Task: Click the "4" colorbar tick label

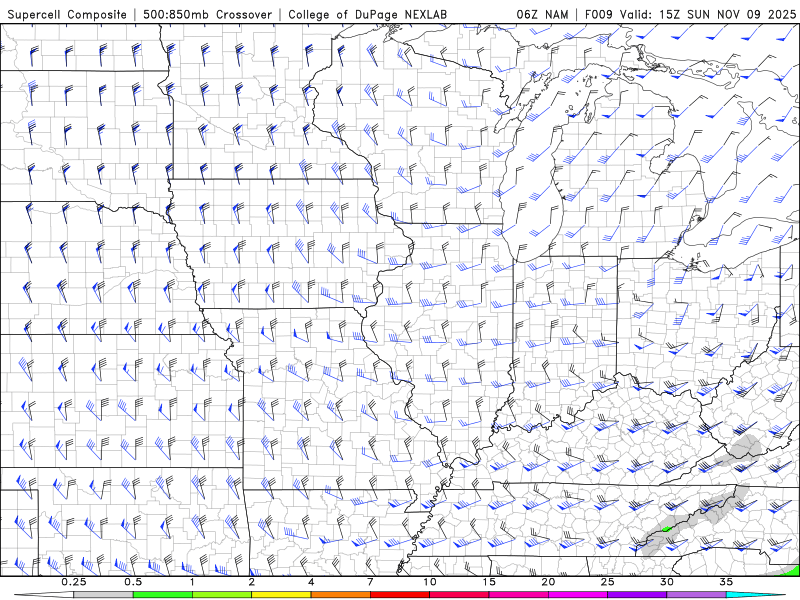Action: point(311,582)
